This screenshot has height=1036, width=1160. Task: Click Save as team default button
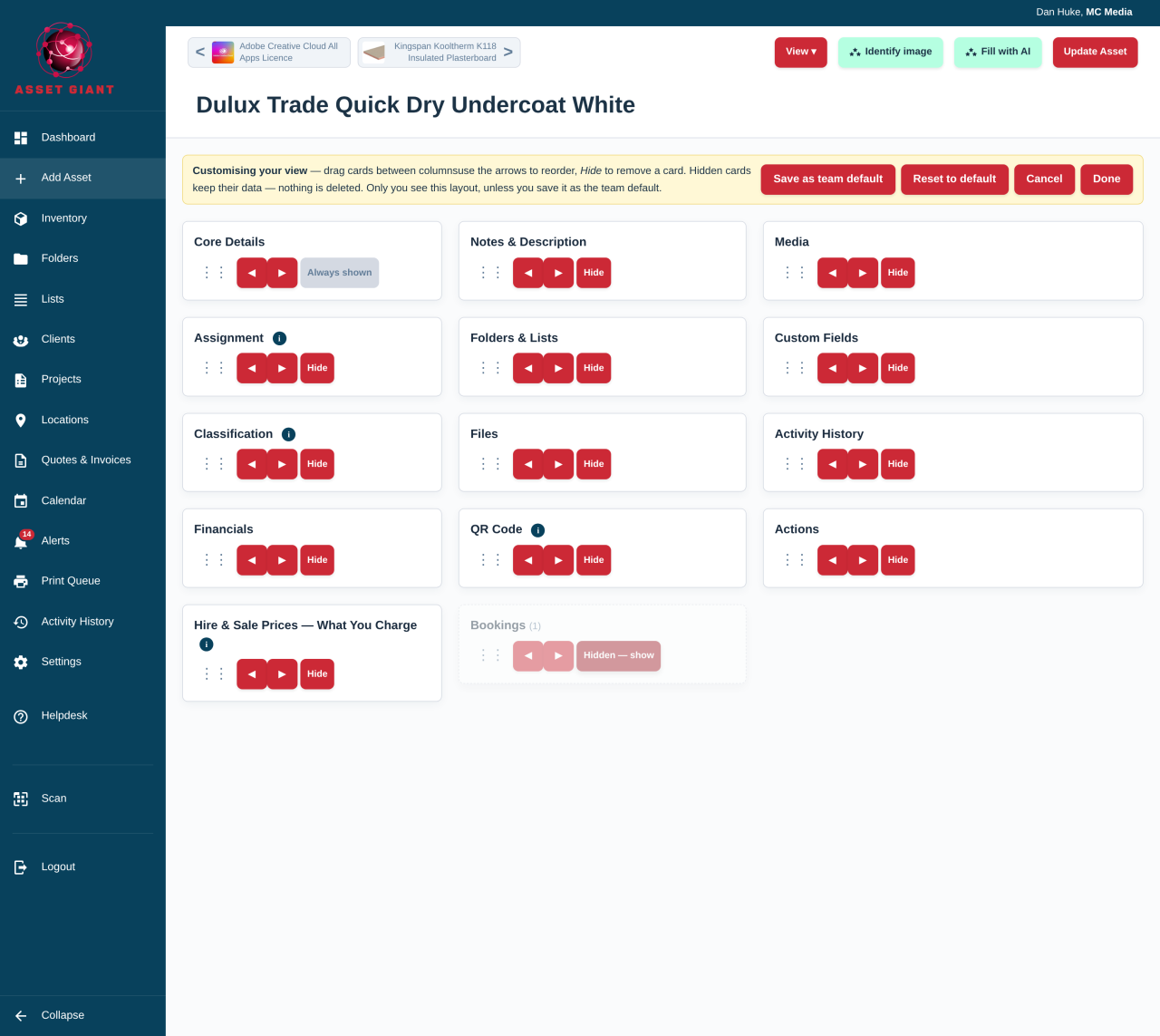828,179
